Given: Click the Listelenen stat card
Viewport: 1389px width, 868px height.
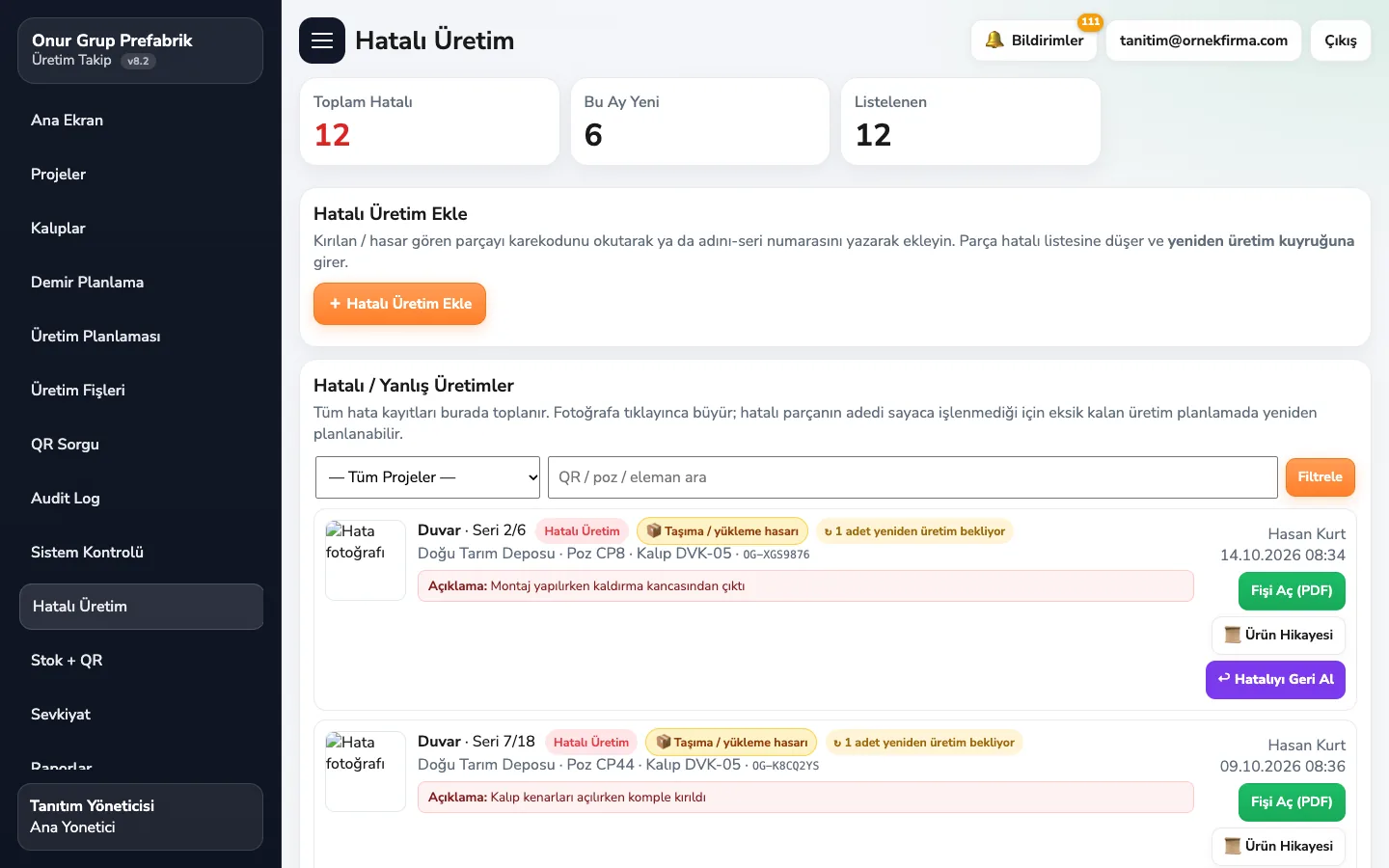Looking at the screenshot, I should 970,122.
